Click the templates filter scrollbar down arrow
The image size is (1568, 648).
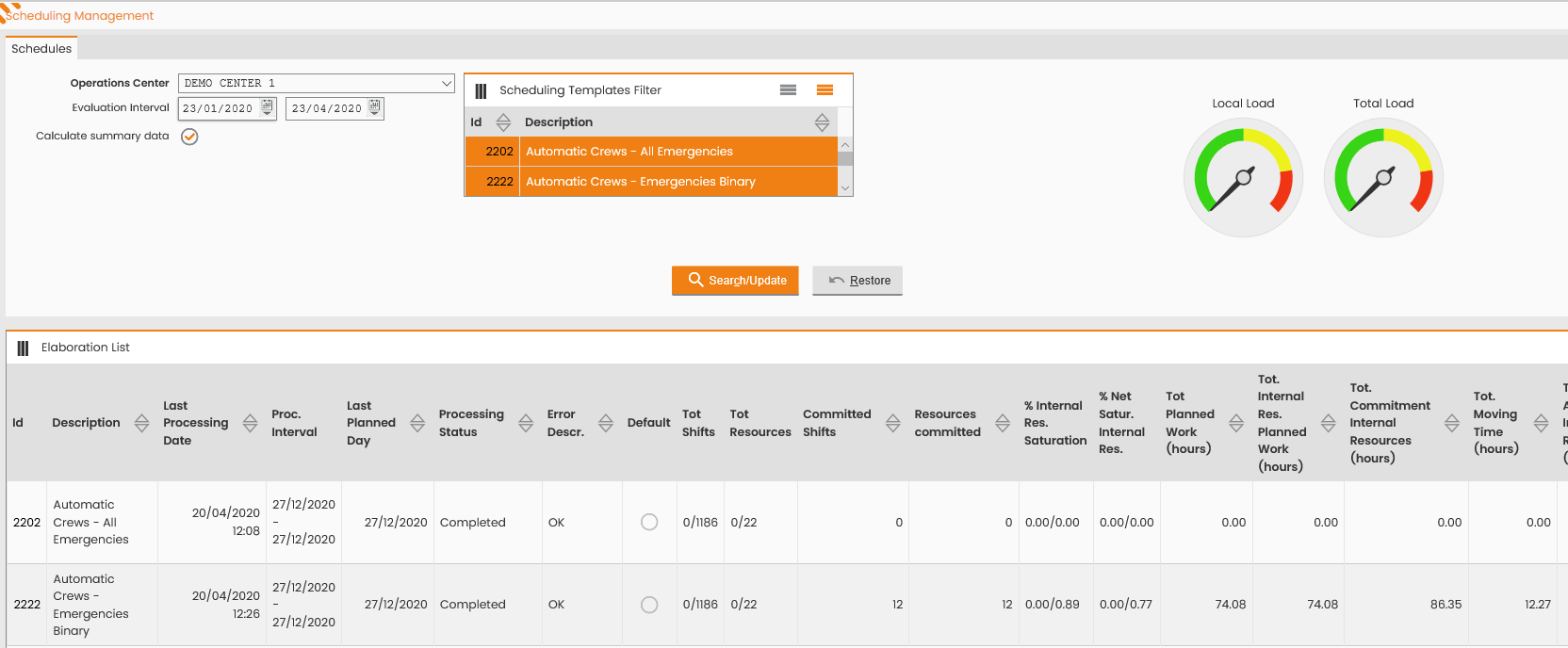pos(845,188)
